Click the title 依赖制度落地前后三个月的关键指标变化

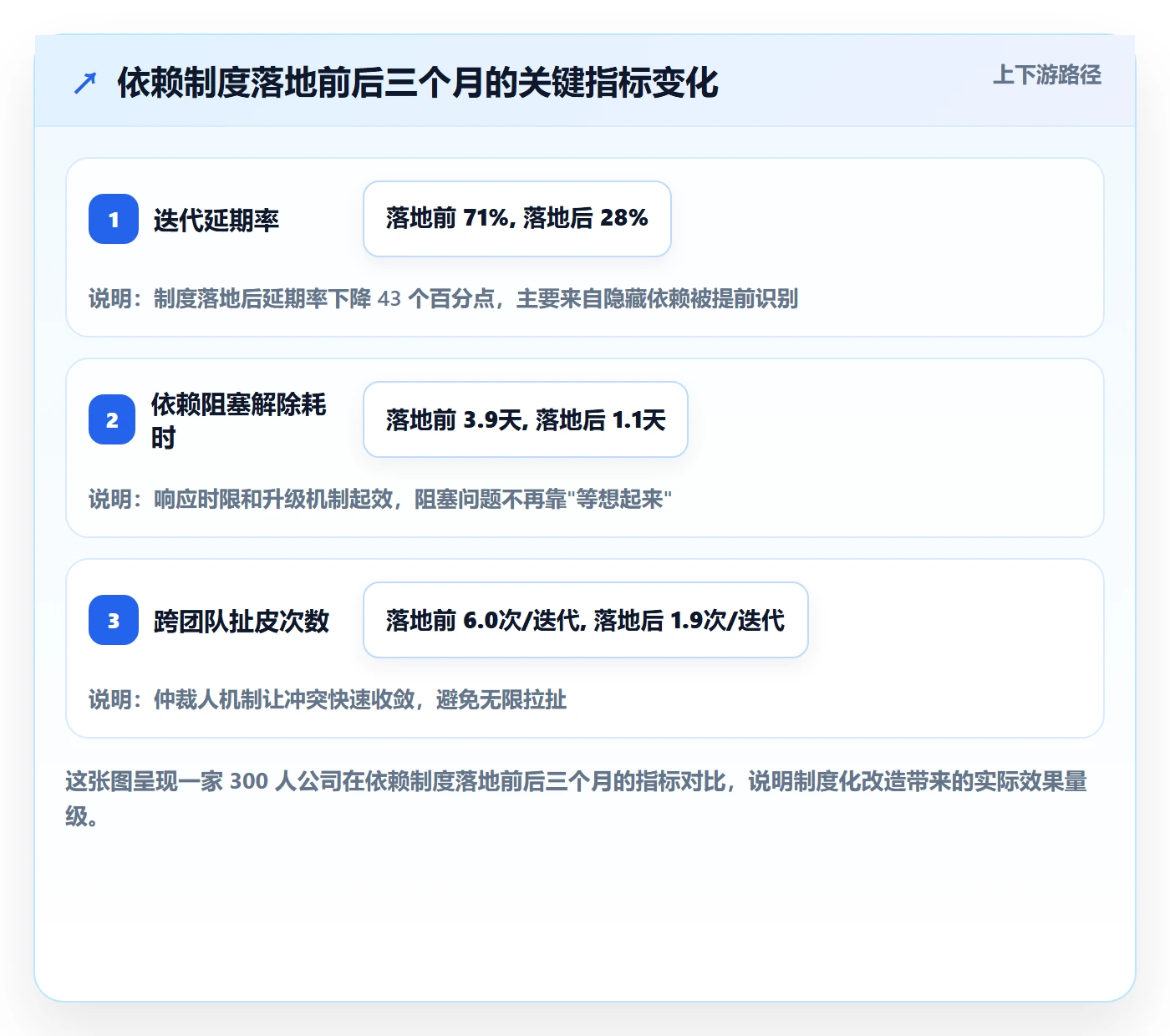[418, 83]
